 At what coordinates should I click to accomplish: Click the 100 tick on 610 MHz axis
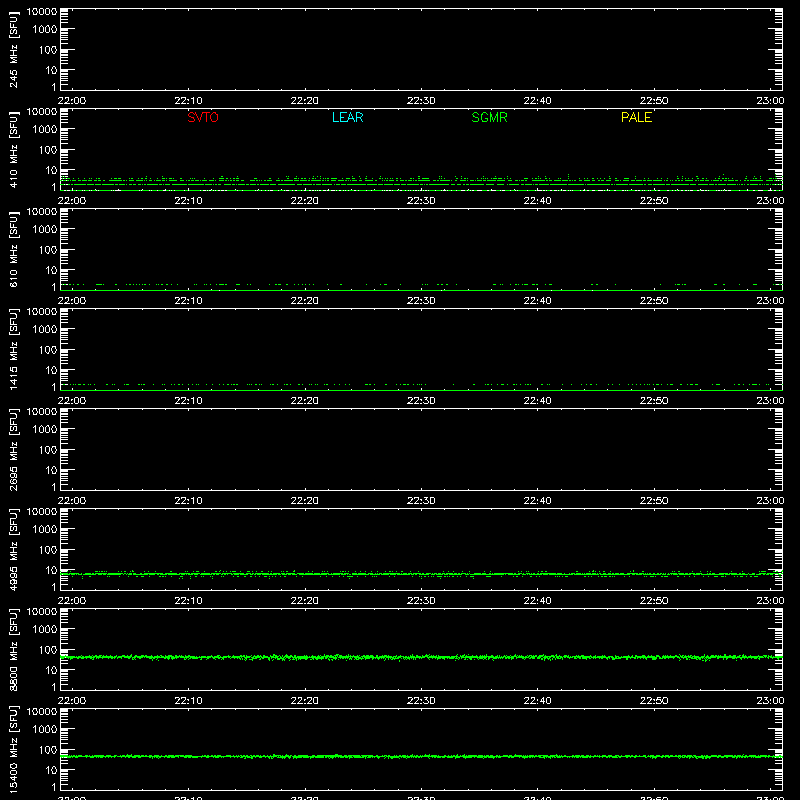coord(48,250)
